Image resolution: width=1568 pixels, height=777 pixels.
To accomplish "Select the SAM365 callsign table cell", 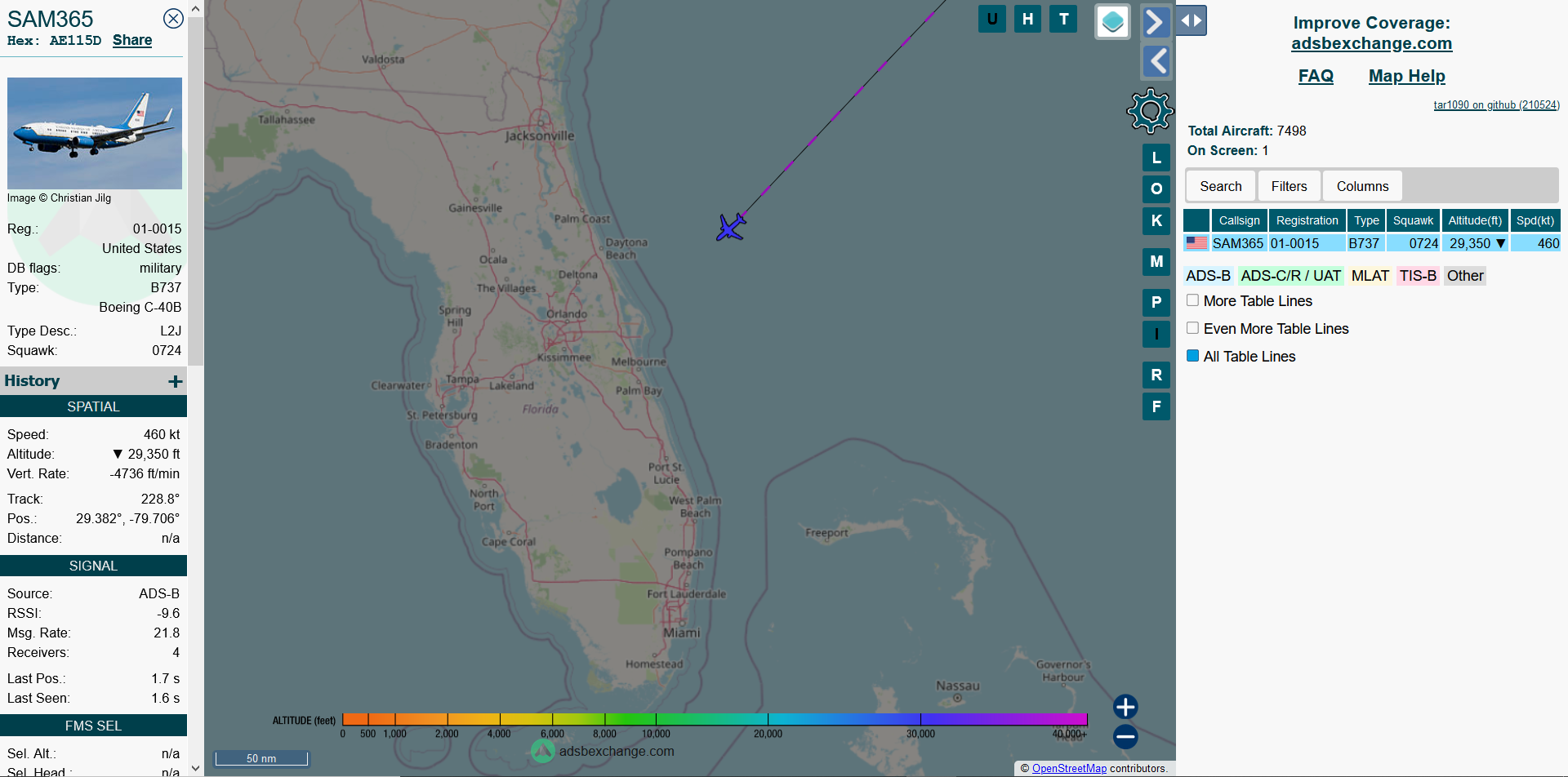I will coord(1237,243).
